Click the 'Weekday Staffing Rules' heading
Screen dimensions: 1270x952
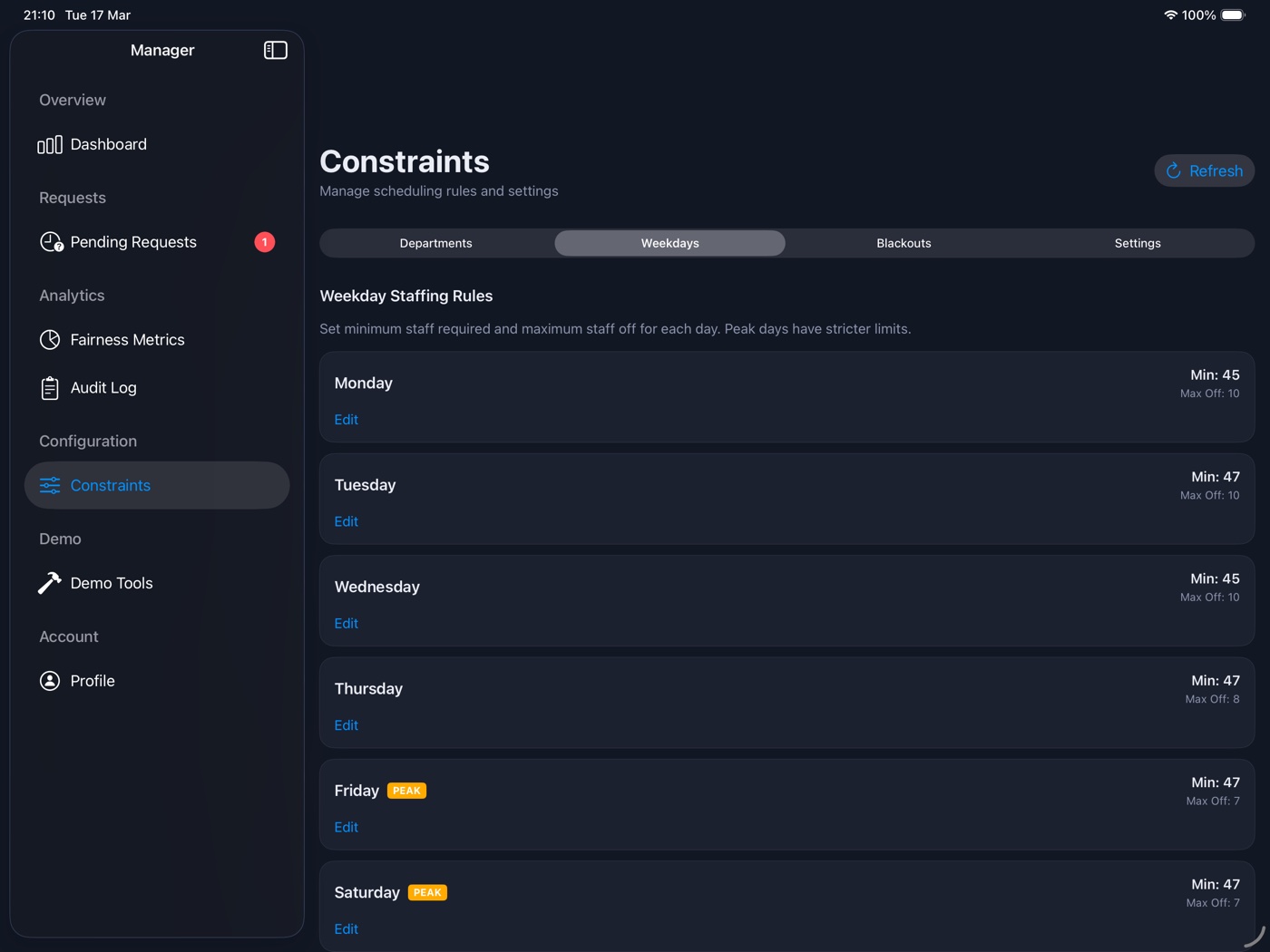point(406,296)
